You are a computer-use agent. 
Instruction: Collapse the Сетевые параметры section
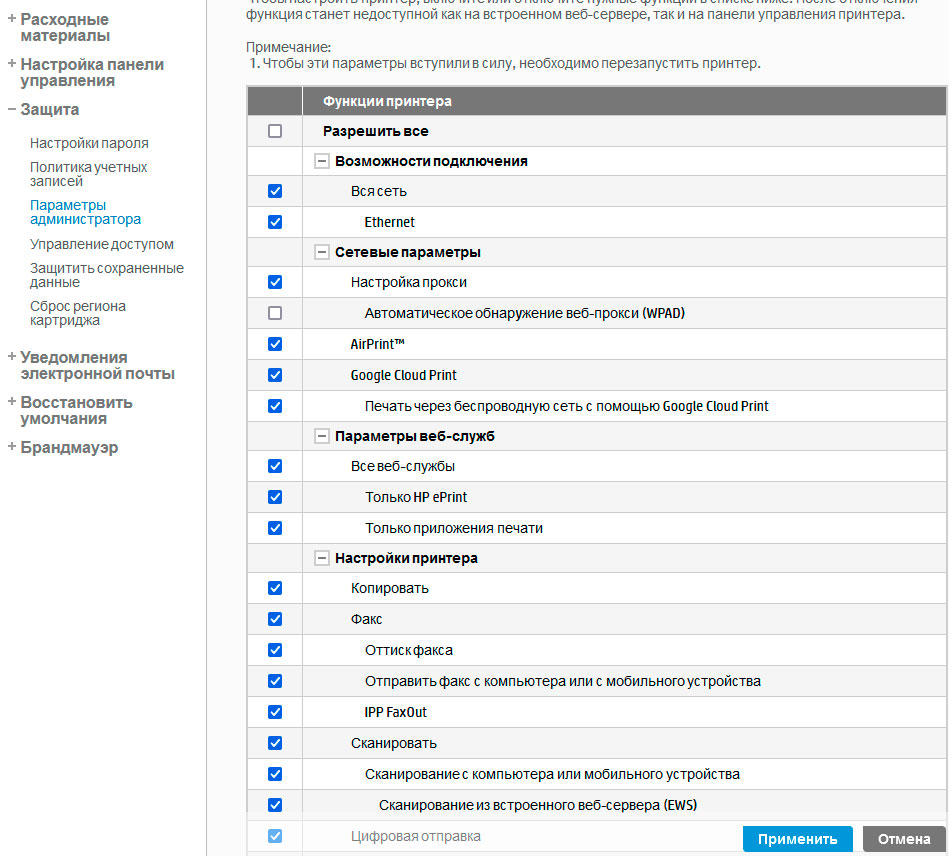322,252
